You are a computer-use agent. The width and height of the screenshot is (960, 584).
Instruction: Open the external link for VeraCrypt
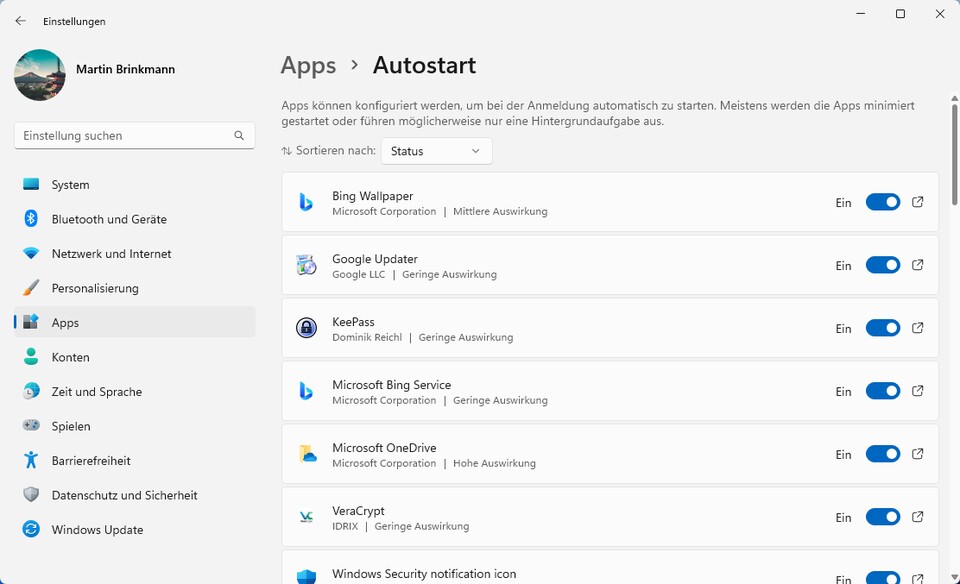tap(918, 517)
